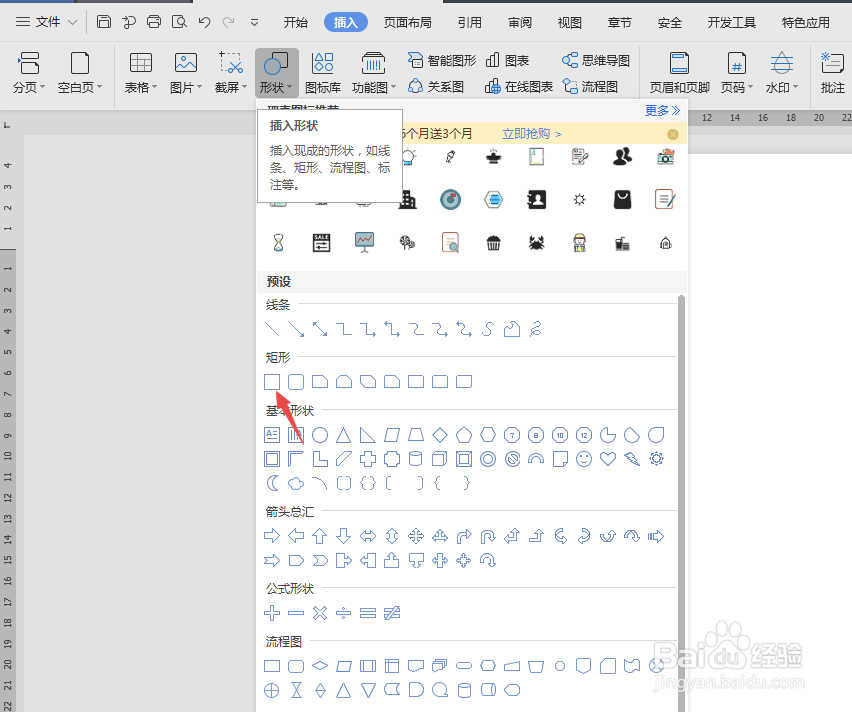Insert a chart via 图表 icon
The image size is (852, 712).
[x=508, y=59]
